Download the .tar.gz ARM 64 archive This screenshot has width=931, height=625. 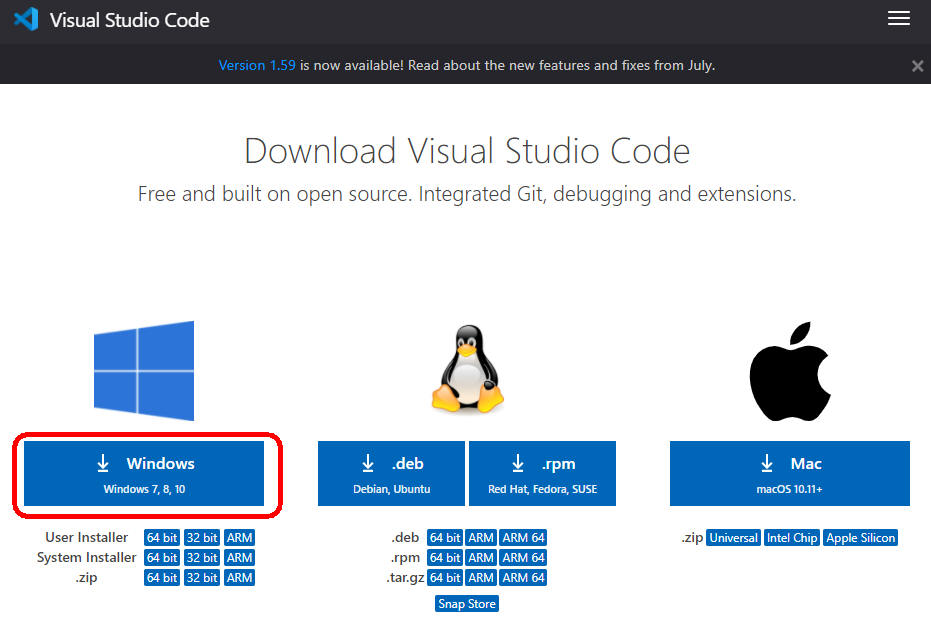523,578
